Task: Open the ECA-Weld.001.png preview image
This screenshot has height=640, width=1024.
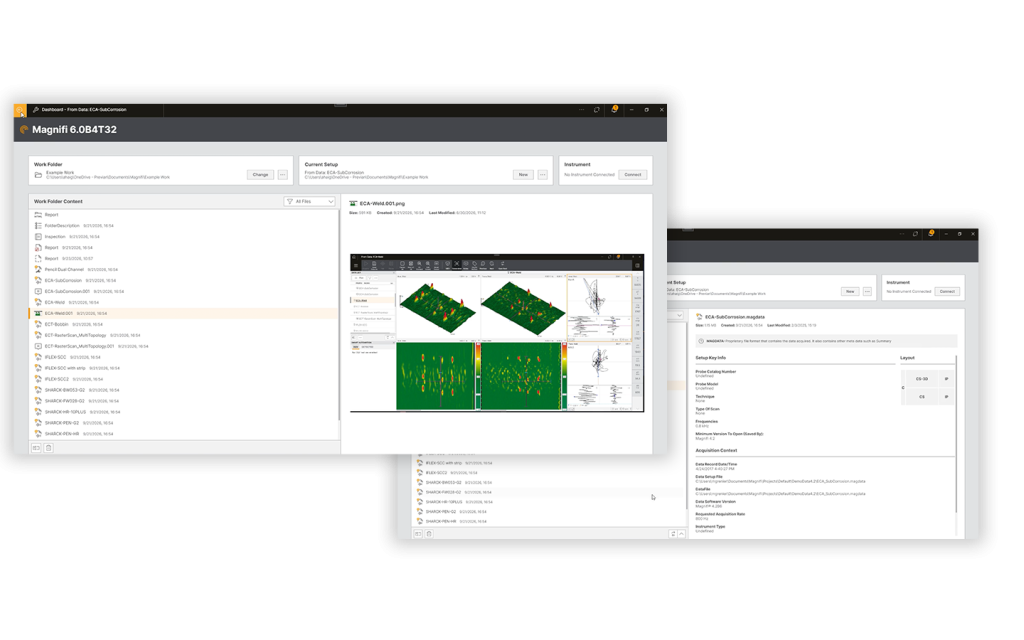Action: click(x=497, y=333)
